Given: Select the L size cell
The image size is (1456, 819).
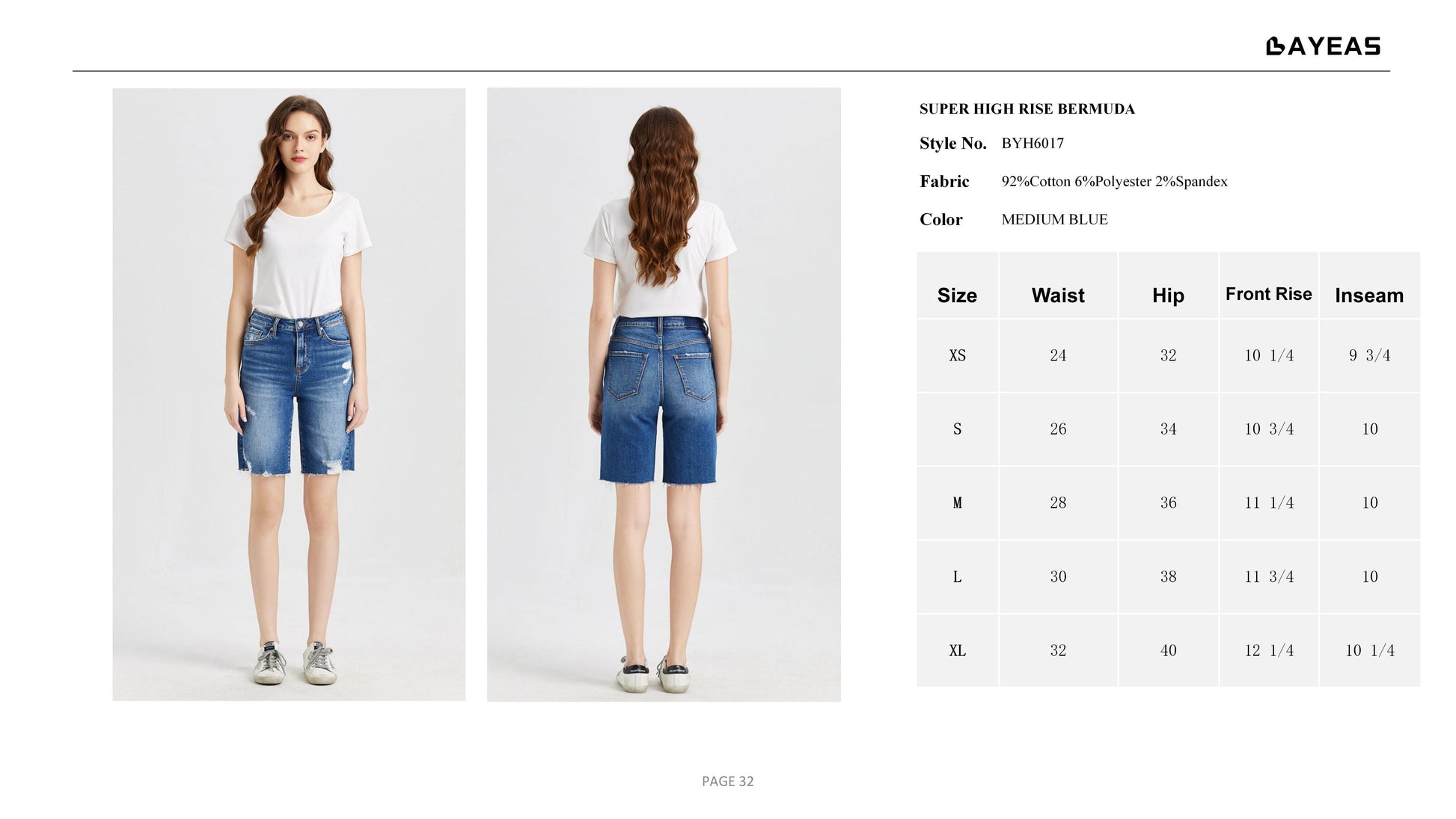Looking at the screenshot, I should click(957, 577).
